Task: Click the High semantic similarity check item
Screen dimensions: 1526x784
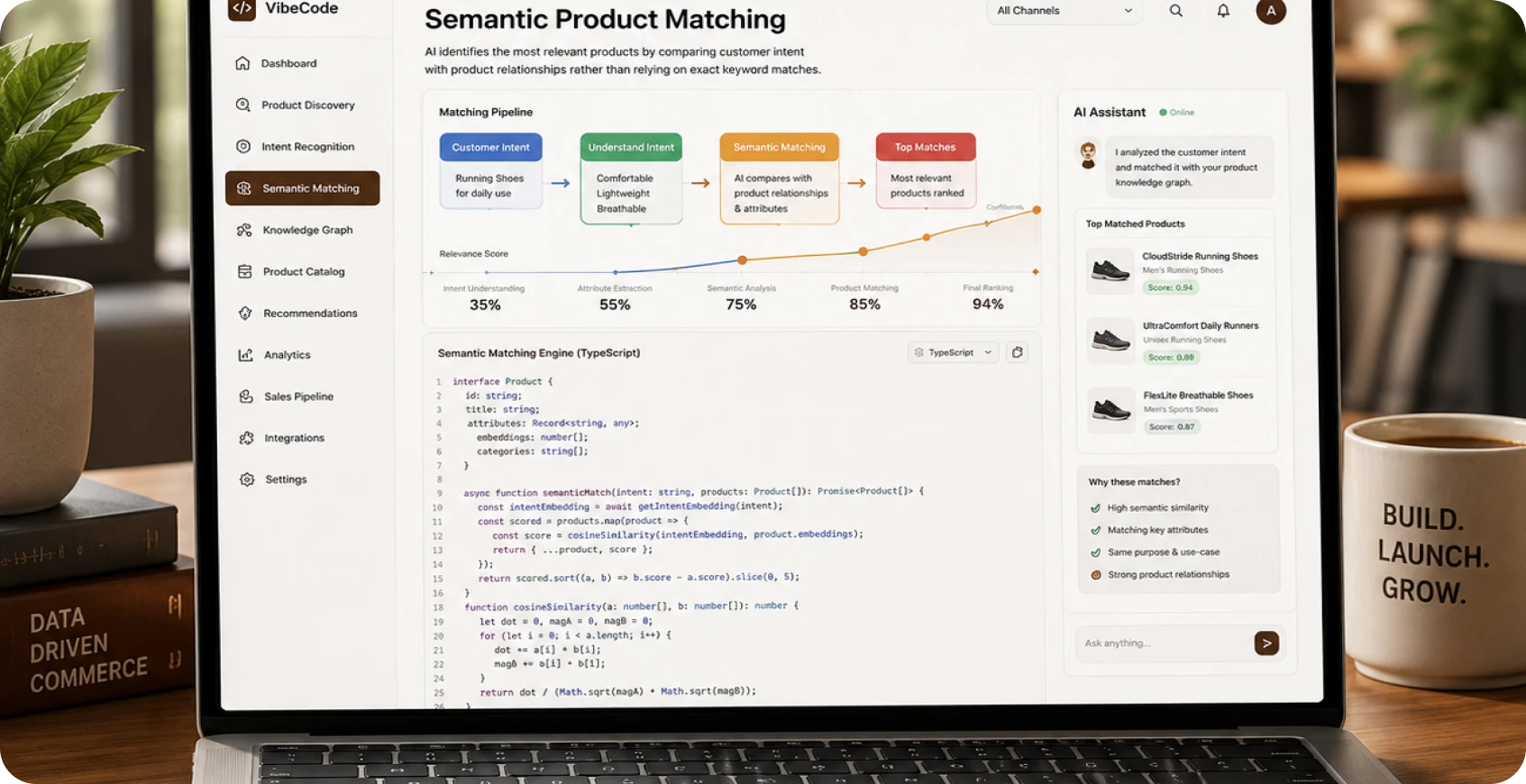Action: click(1150, 507)
